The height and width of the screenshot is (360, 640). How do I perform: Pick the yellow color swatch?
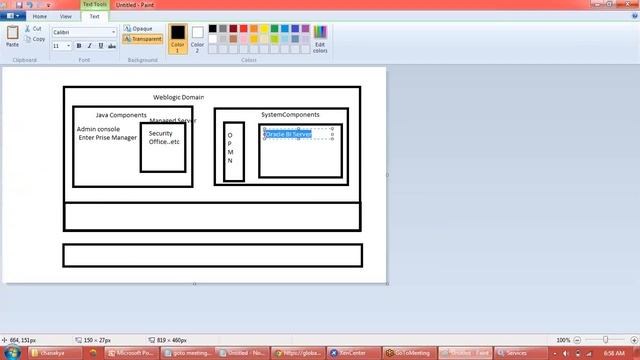pyautogui.click(x=264, y=29)
